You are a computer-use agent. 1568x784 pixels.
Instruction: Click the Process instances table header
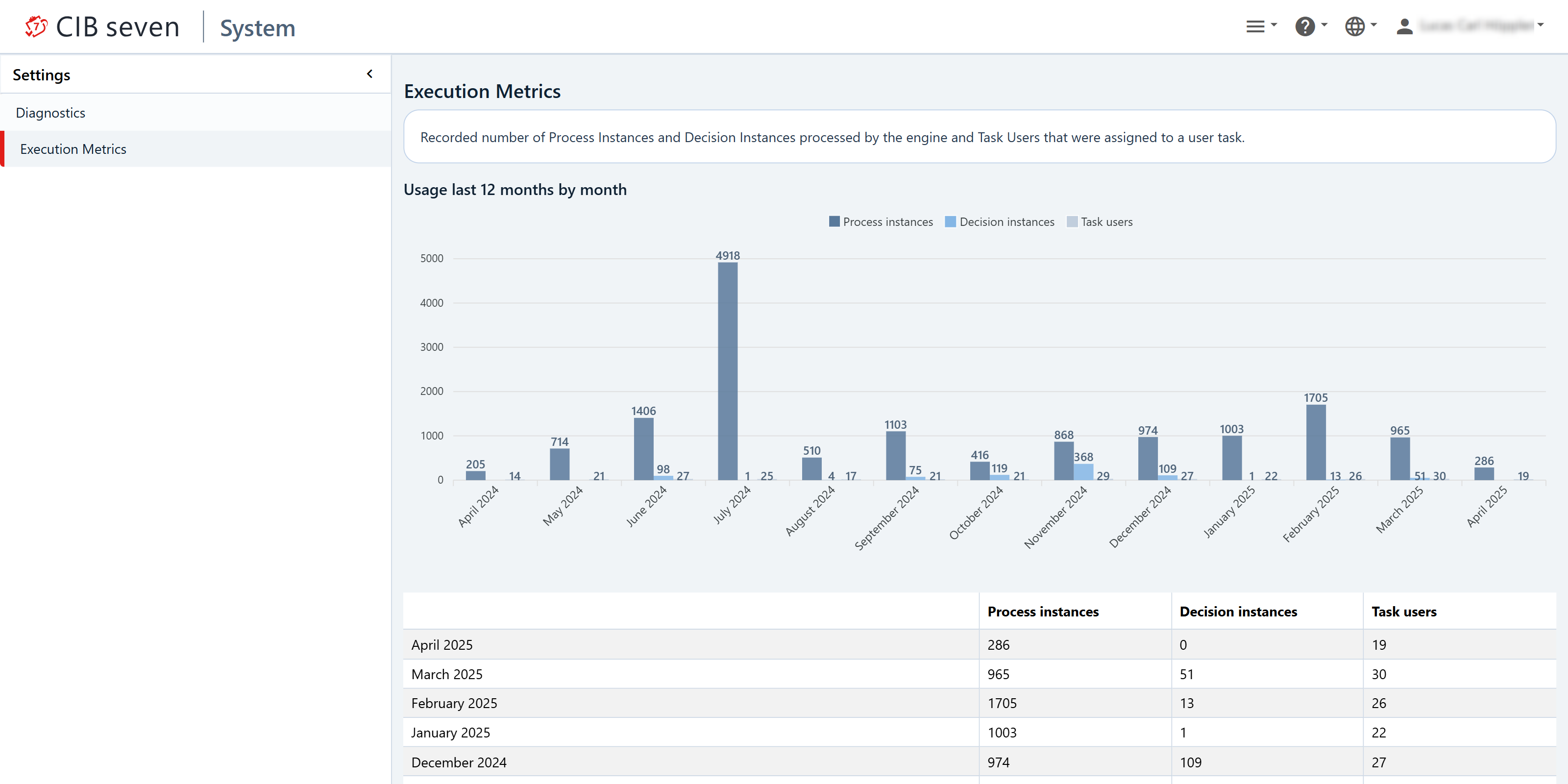tap(1043, 612)
